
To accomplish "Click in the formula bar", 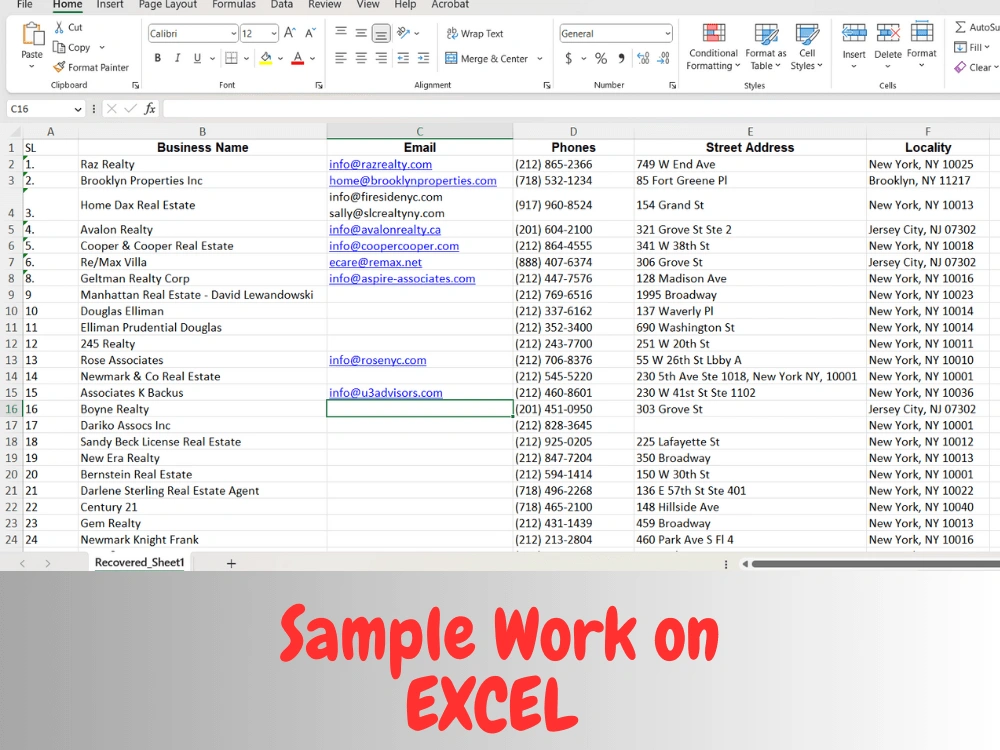I will pyautogui.click(x=580, y=109).
